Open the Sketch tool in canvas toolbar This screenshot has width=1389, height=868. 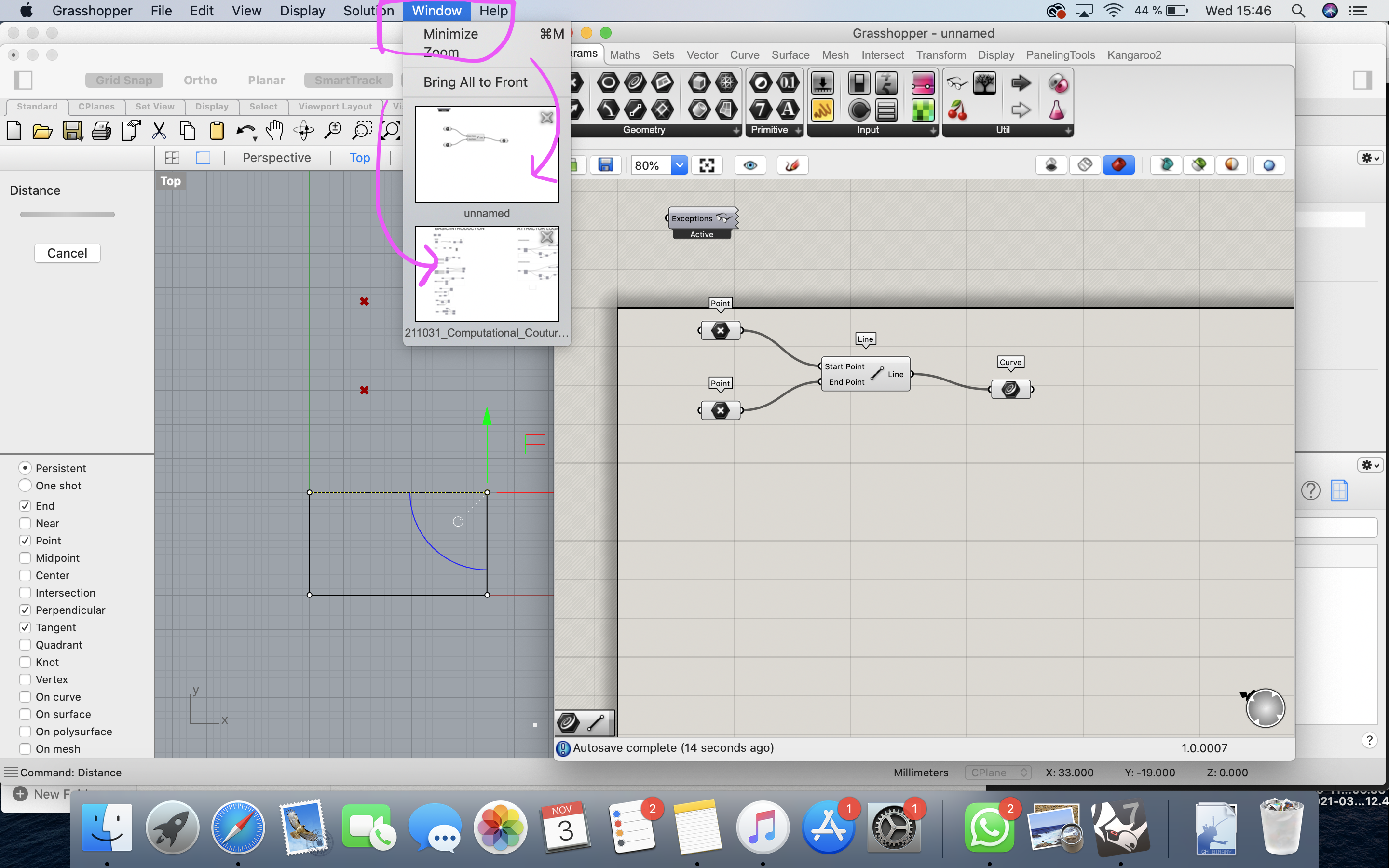click(792, 165)
